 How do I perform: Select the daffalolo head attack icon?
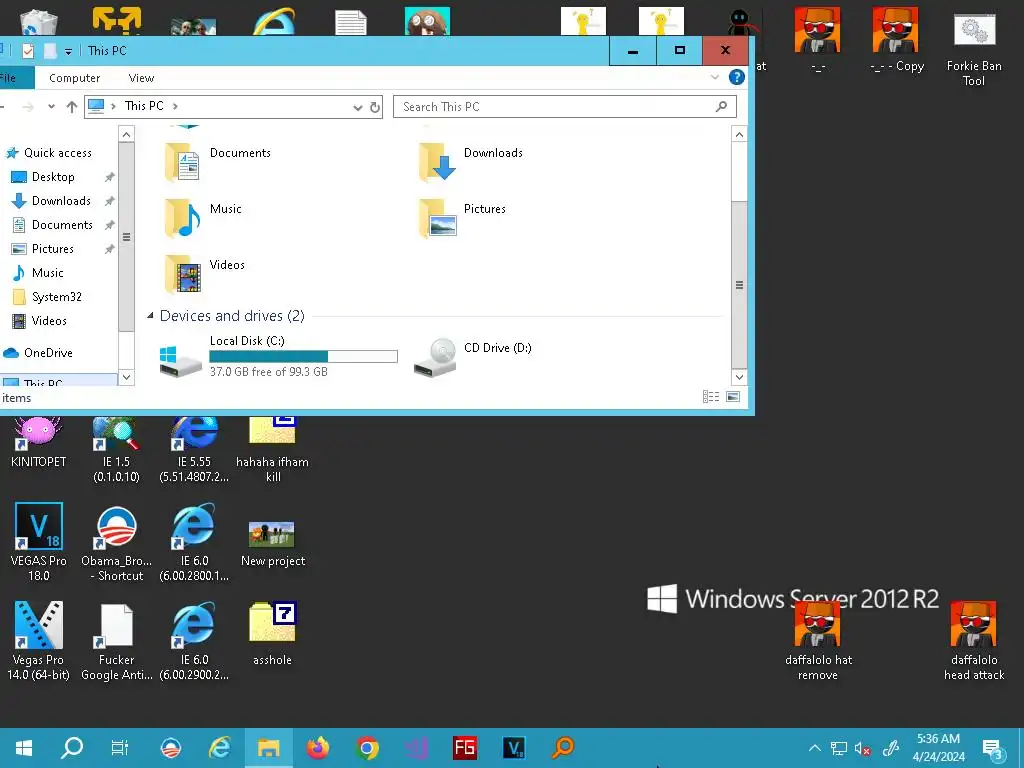tap(974, 641)
